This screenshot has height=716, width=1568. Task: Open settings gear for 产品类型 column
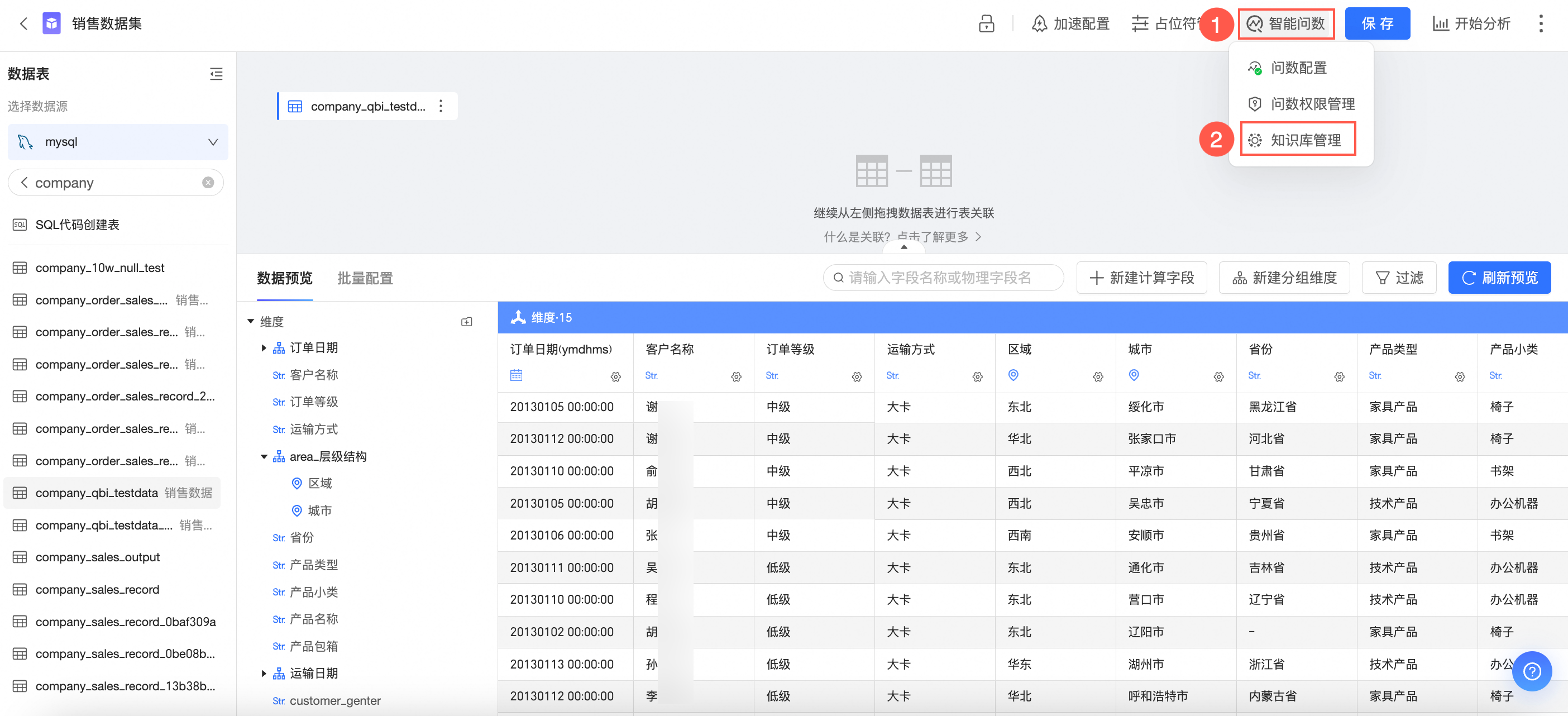coord(1459,377)
